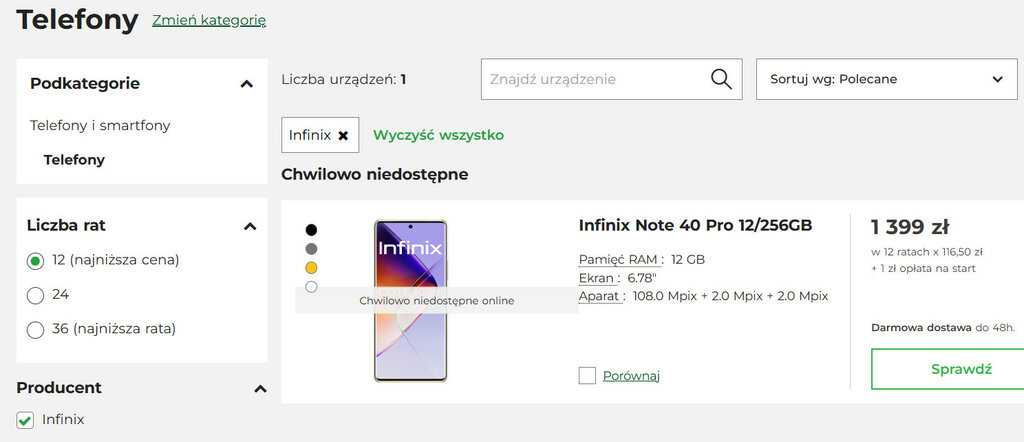The width and height of the screenshot is (1024, 442).
Task: Remove the Infinix filter tag
Action: [x=343, y=135]
